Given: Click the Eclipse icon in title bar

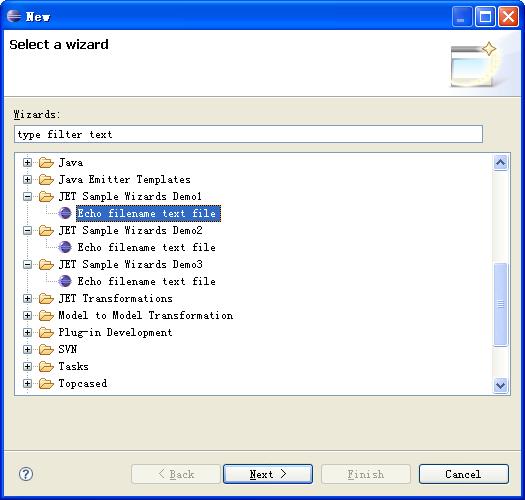Looking at the screenshot, I should tap(14, 16).
